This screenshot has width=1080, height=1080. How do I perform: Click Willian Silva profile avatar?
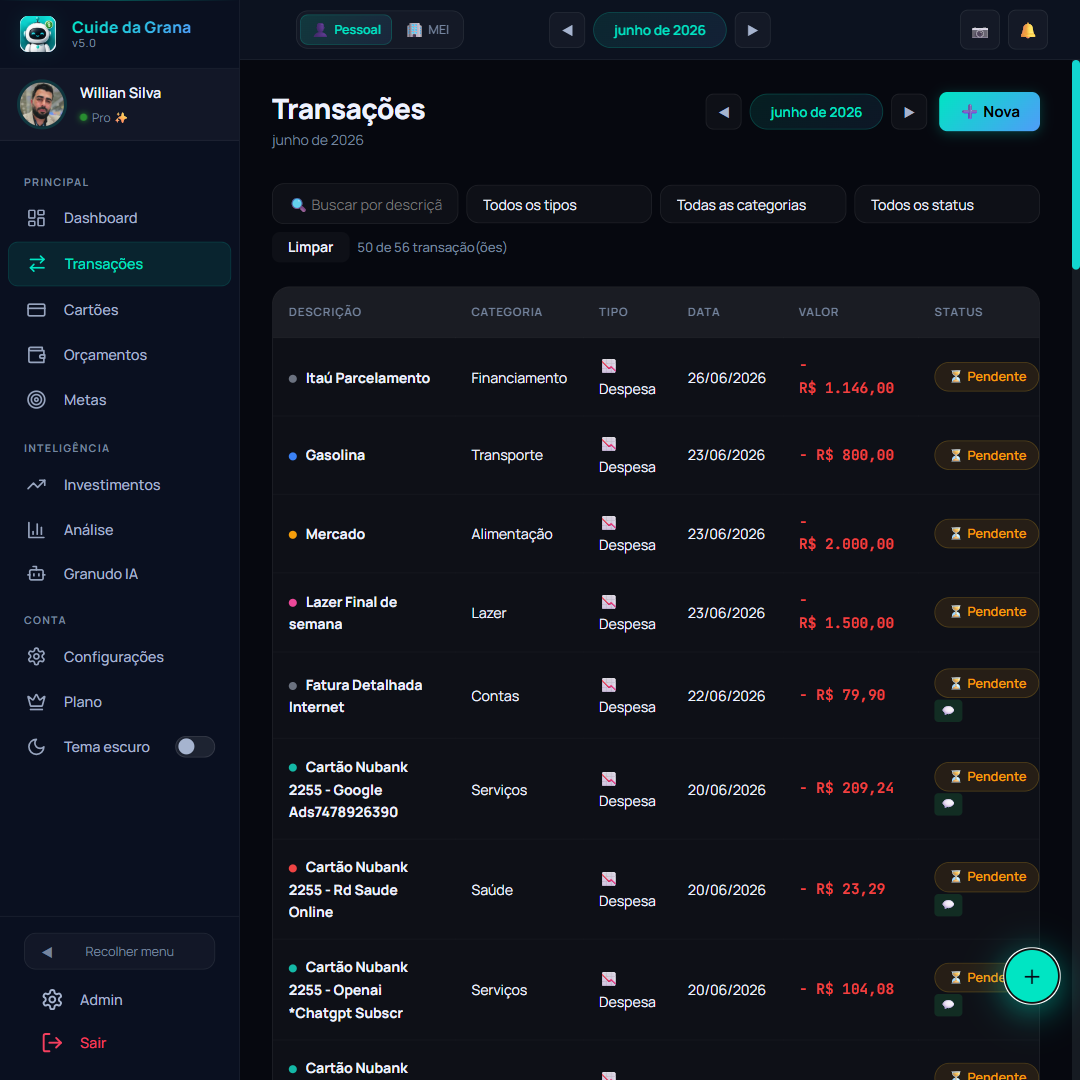pos(42,105)
